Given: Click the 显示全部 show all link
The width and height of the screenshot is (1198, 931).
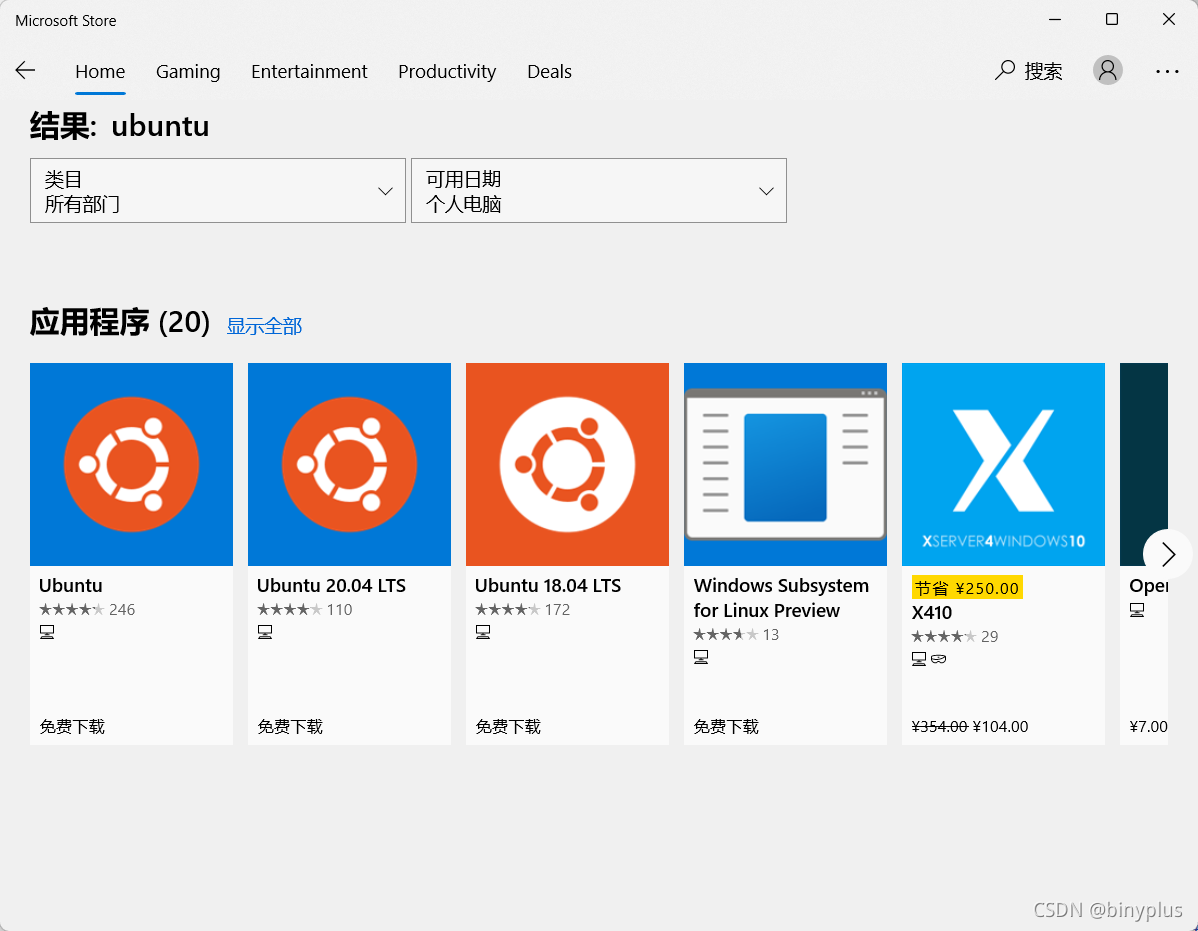Looking at the screenshot, I should click(264, 326).
